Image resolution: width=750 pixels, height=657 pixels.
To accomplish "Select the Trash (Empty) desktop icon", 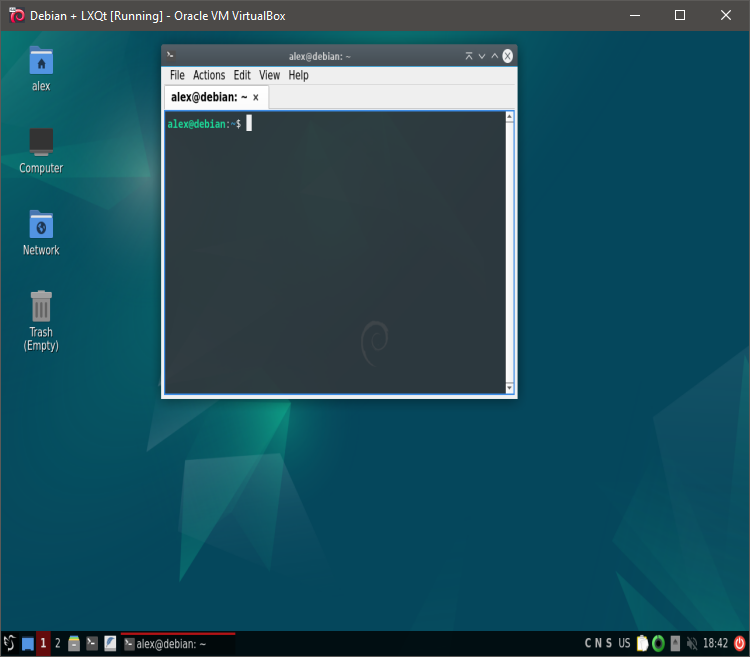I will click(41, 321).
